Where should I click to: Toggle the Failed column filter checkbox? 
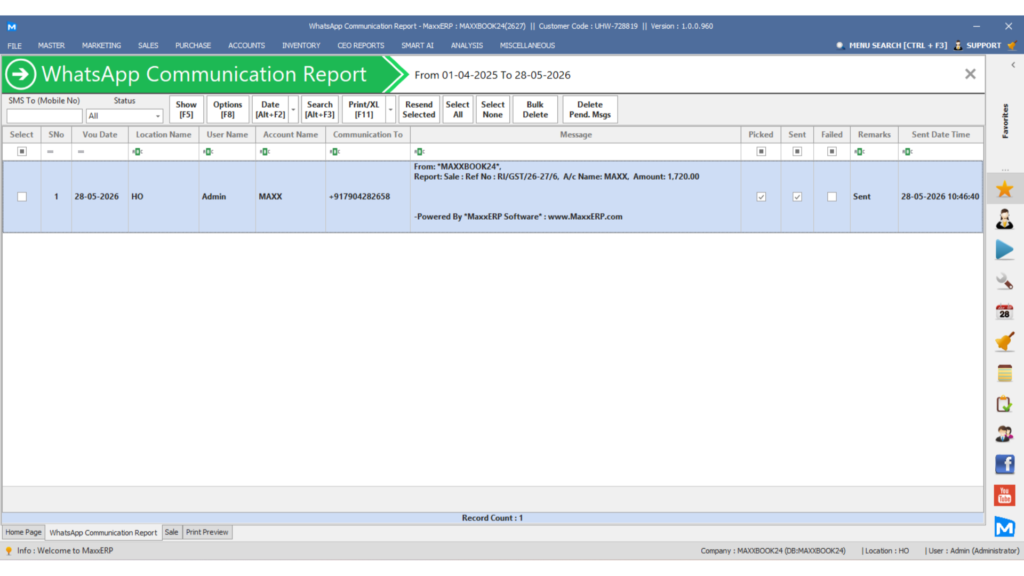coord(831,152)
